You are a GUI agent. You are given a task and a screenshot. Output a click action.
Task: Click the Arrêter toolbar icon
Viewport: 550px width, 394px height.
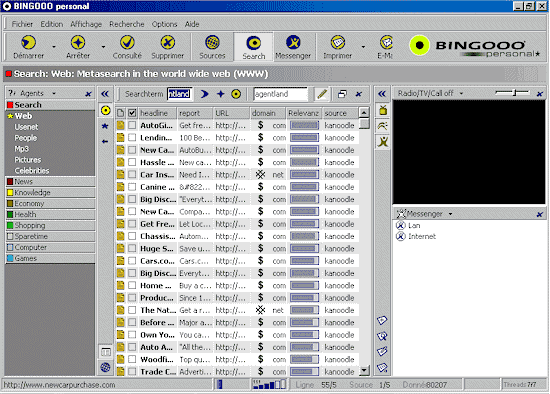pos(78,43)
